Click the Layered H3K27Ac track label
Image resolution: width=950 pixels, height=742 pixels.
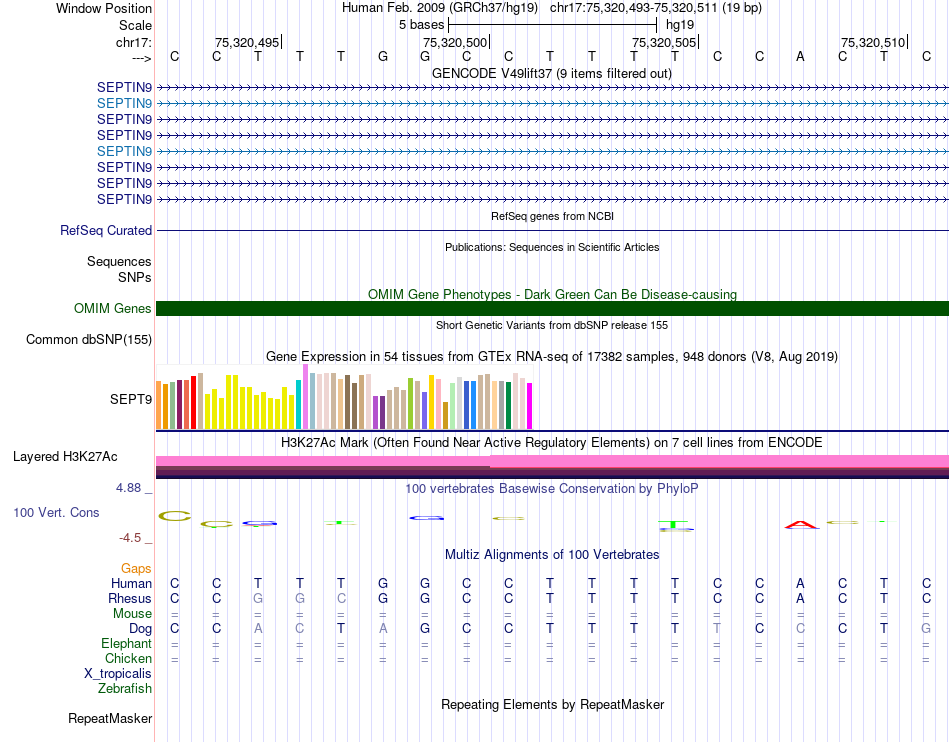click(65, 457)
